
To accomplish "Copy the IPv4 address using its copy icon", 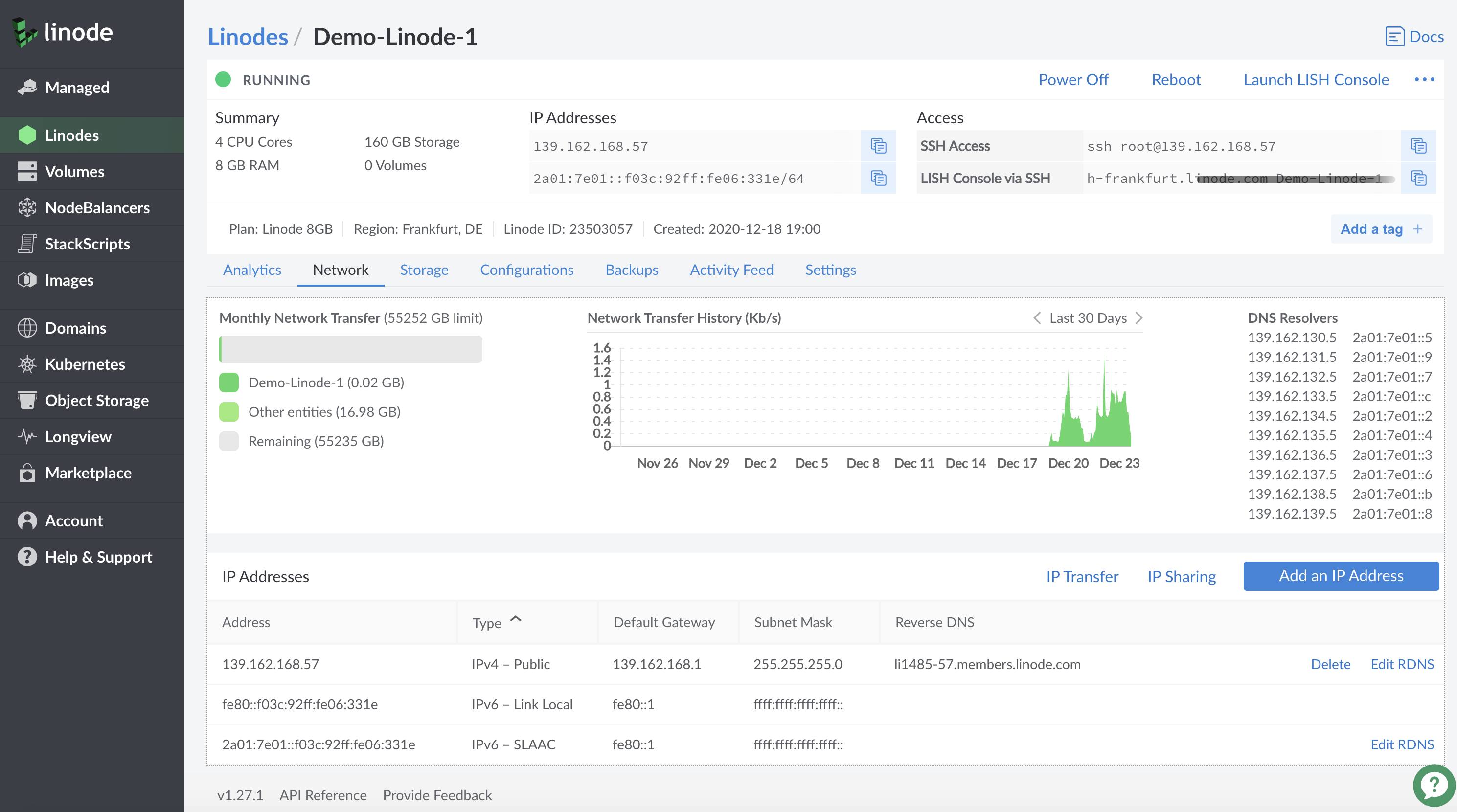I will point(878,146).
